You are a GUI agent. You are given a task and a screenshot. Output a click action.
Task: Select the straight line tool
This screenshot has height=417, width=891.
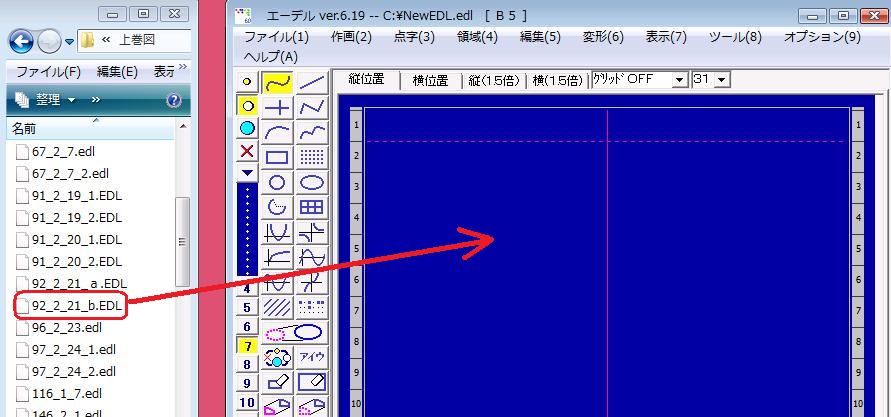point(312,82)
